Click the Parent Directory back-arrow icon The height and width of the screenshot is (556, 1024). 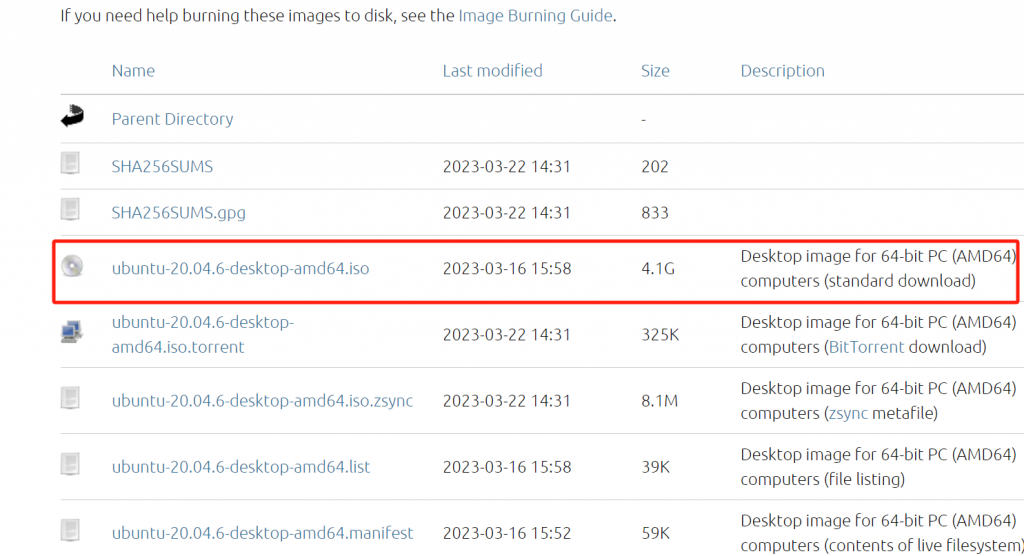[x=72, y=116]
